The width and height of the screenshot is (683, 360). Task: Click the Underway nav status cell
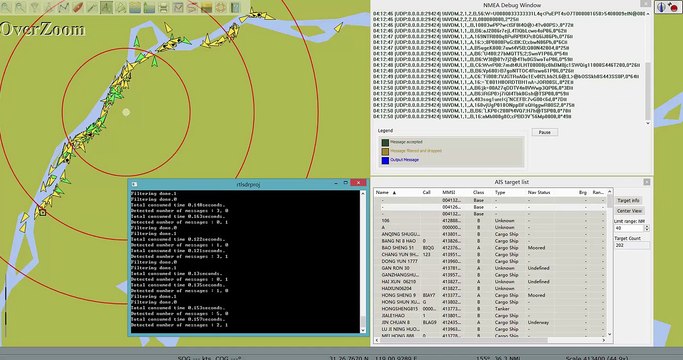point(538,323)
